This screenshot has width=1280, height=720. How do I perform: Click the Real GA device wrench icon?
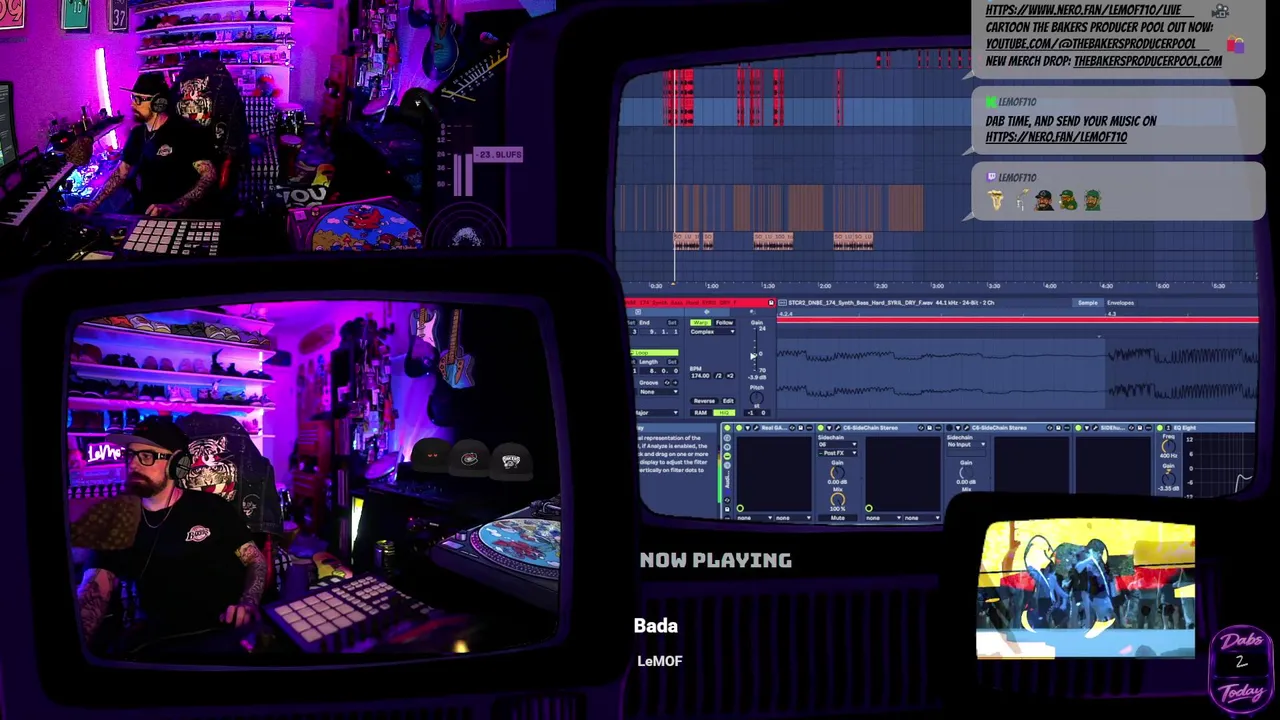756,428
